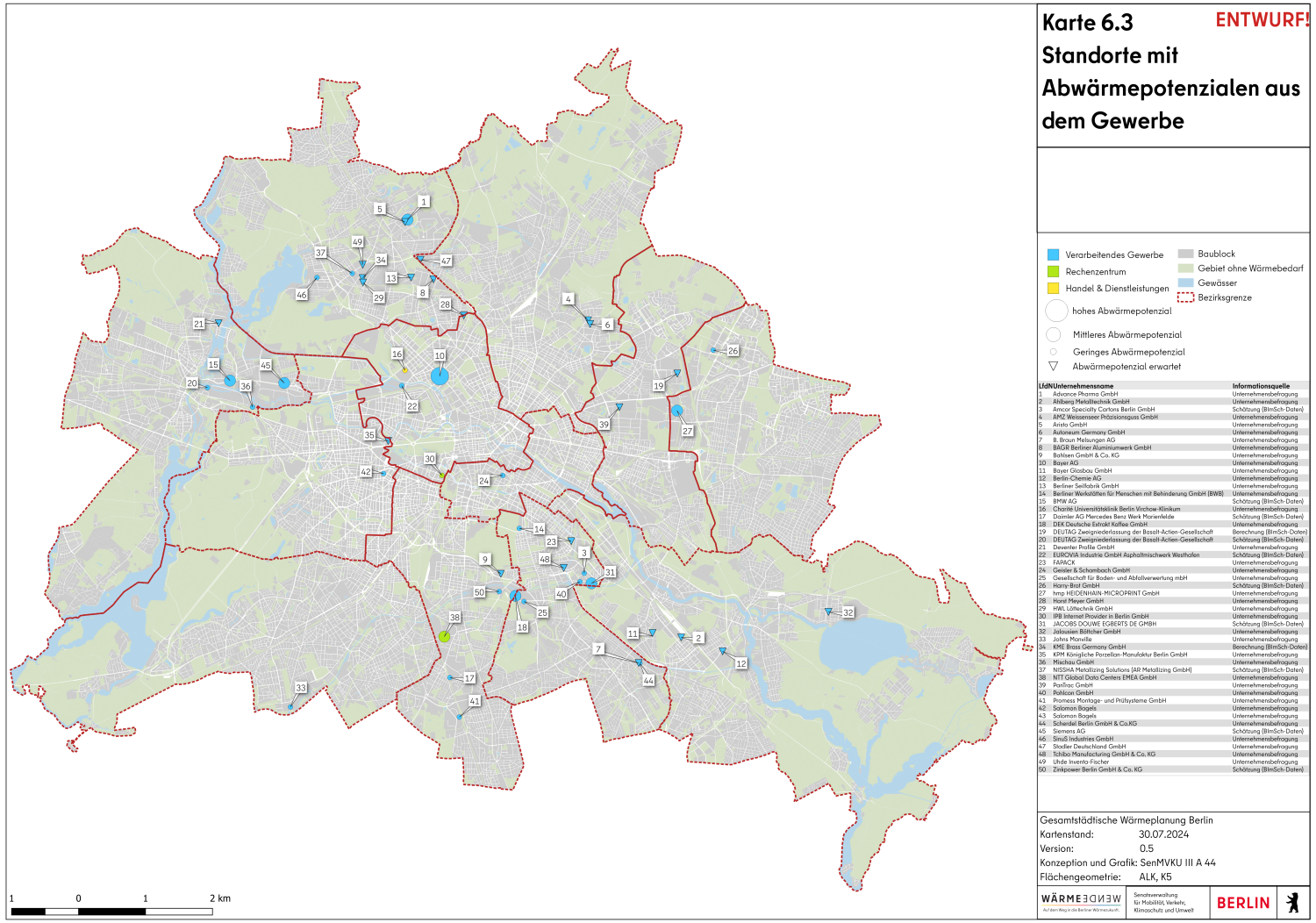1316x923 pixels.
Task: Click the triangle marker at label 21
Action: pyautogui.click(x=218, y=323)
